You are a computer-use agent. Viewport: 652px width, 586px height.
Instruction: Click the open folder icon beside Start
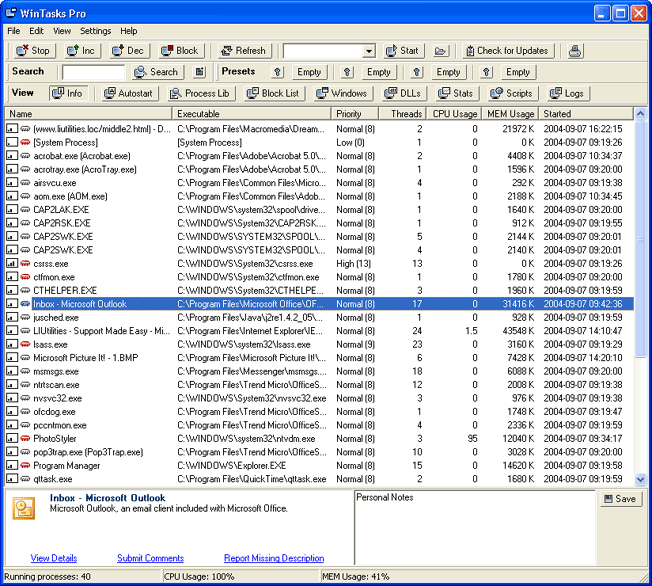point(441,51)
